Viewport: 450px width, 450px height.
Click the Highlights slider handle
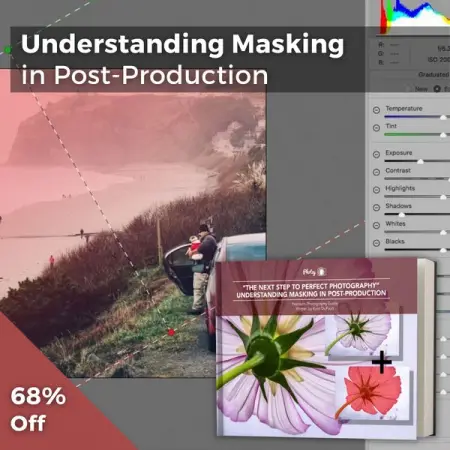443,197
